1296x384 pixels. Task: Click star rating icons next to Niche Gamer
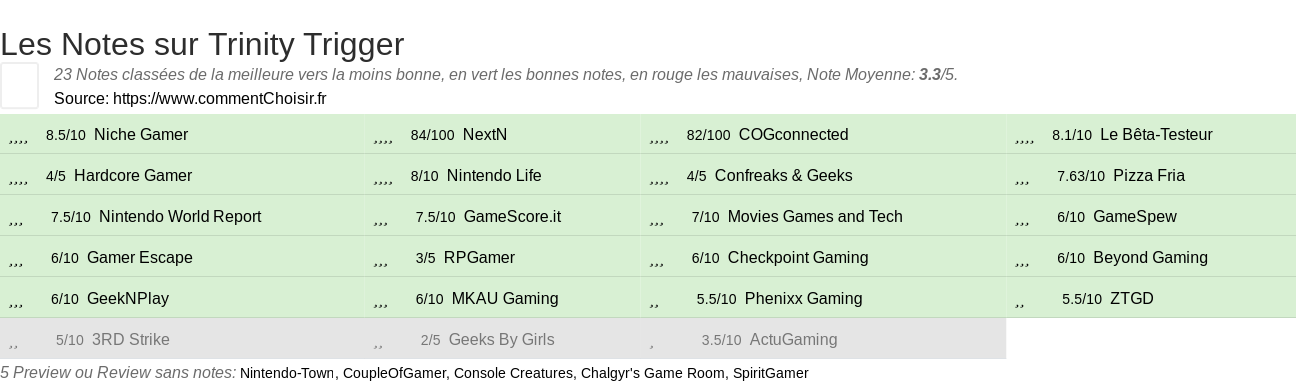pyautogui.click(x=18, y=137)
